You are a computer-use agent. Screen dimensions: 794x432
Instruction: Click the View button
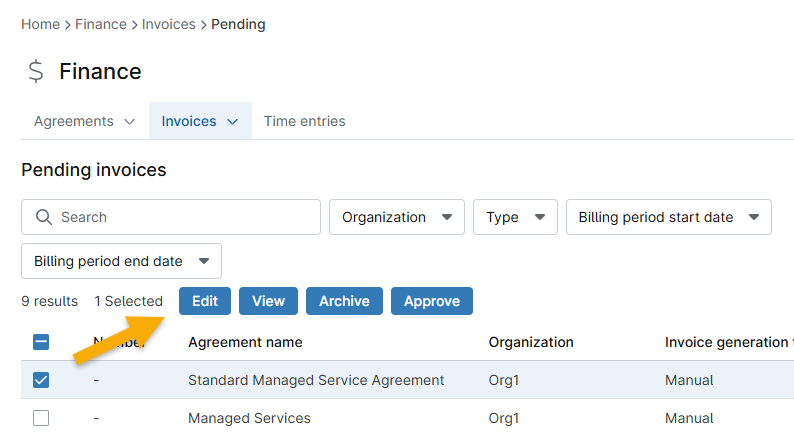pyautogui.click(x=268, y=301)
